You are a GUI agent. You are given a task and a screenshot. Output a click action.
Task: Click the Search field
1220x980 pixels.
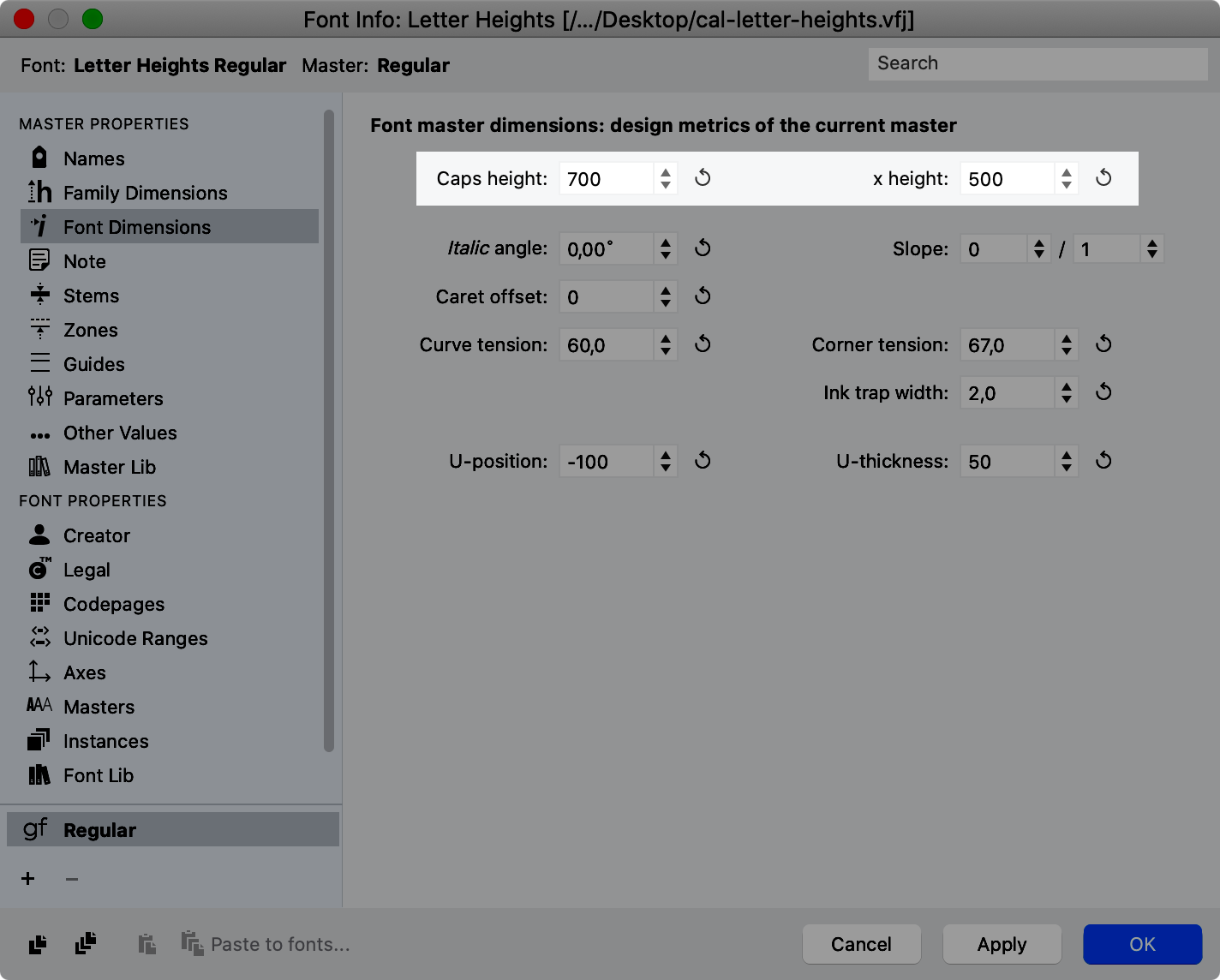(1038, 63)
